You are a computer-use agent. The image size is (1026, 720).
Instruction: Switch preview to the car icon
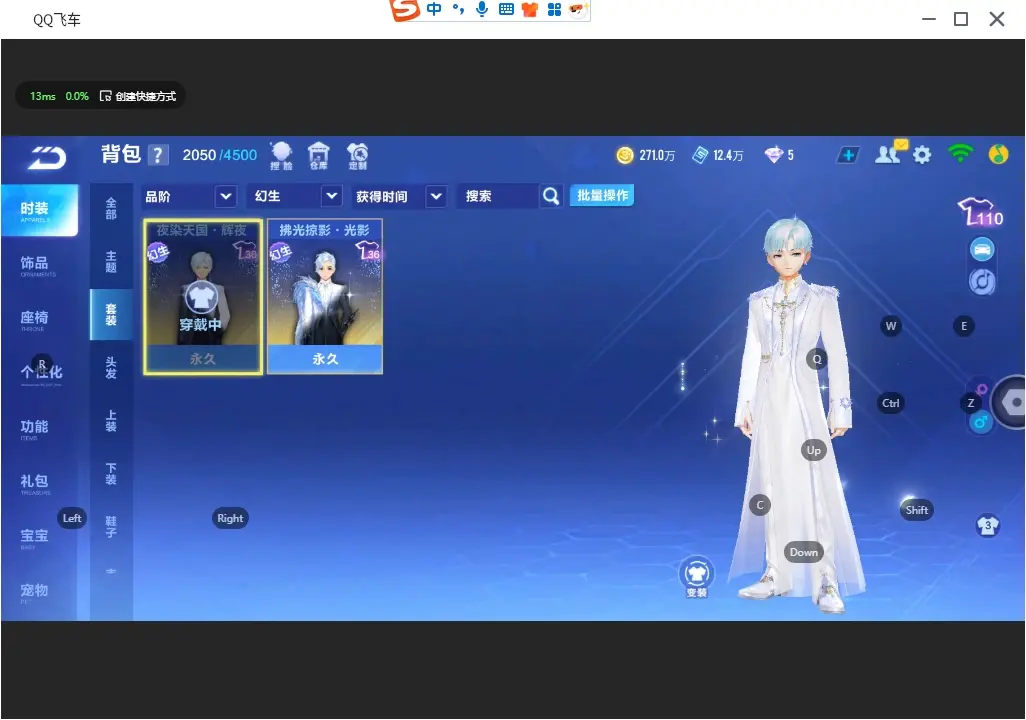pyautogui.click(x=982, y=249)
